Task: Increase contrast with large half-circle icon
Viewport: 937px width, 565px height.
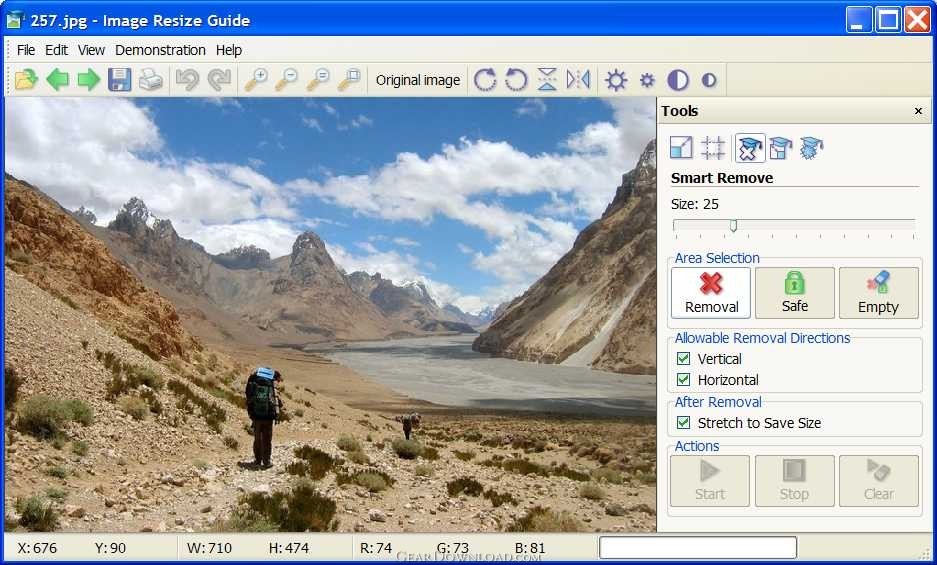Action: [x=678, y=80]
